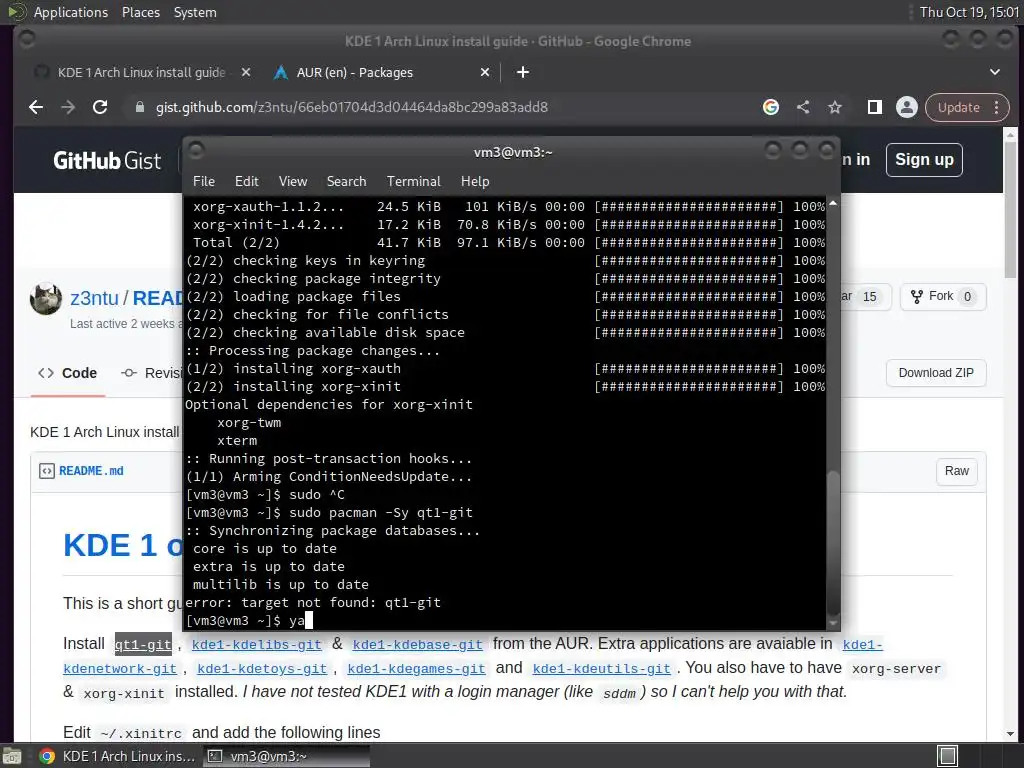This screenshot has height=768, width=1024.
Task: Open Chrome's three-dot menu beside Update
Action: 997,108
